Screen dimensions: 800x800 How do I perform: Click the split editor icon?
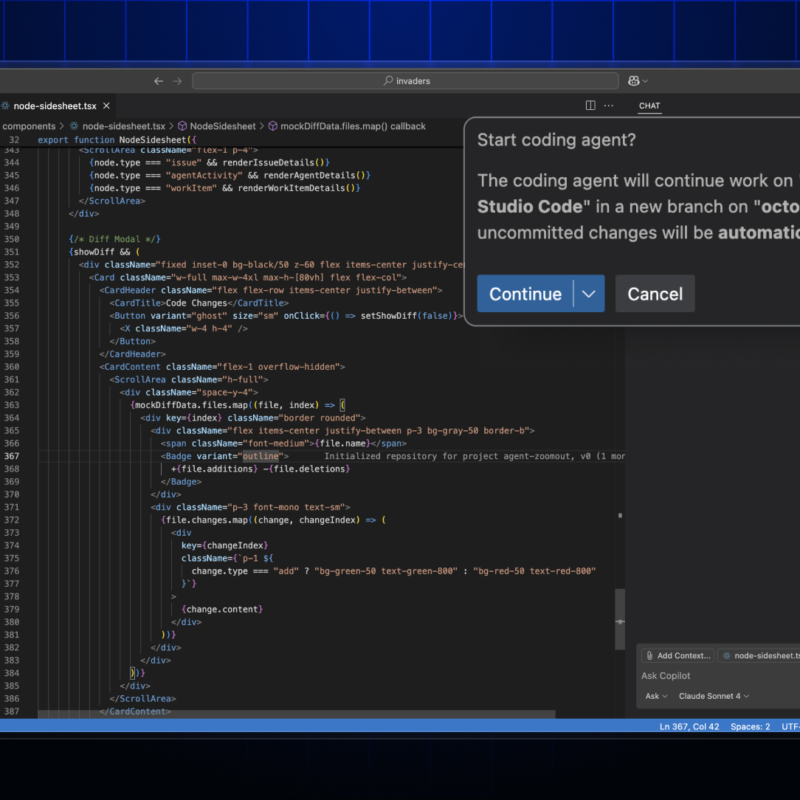590,105
